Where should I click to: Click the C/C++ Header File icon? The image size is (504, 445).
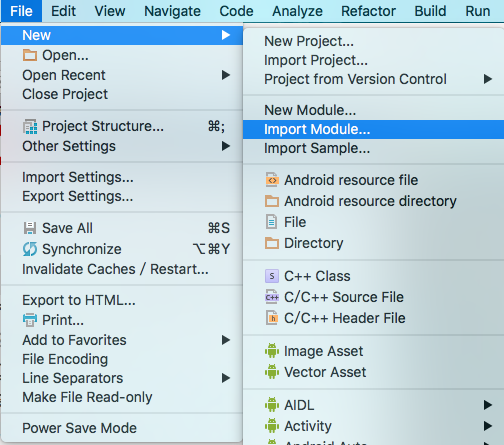(272, 318)
